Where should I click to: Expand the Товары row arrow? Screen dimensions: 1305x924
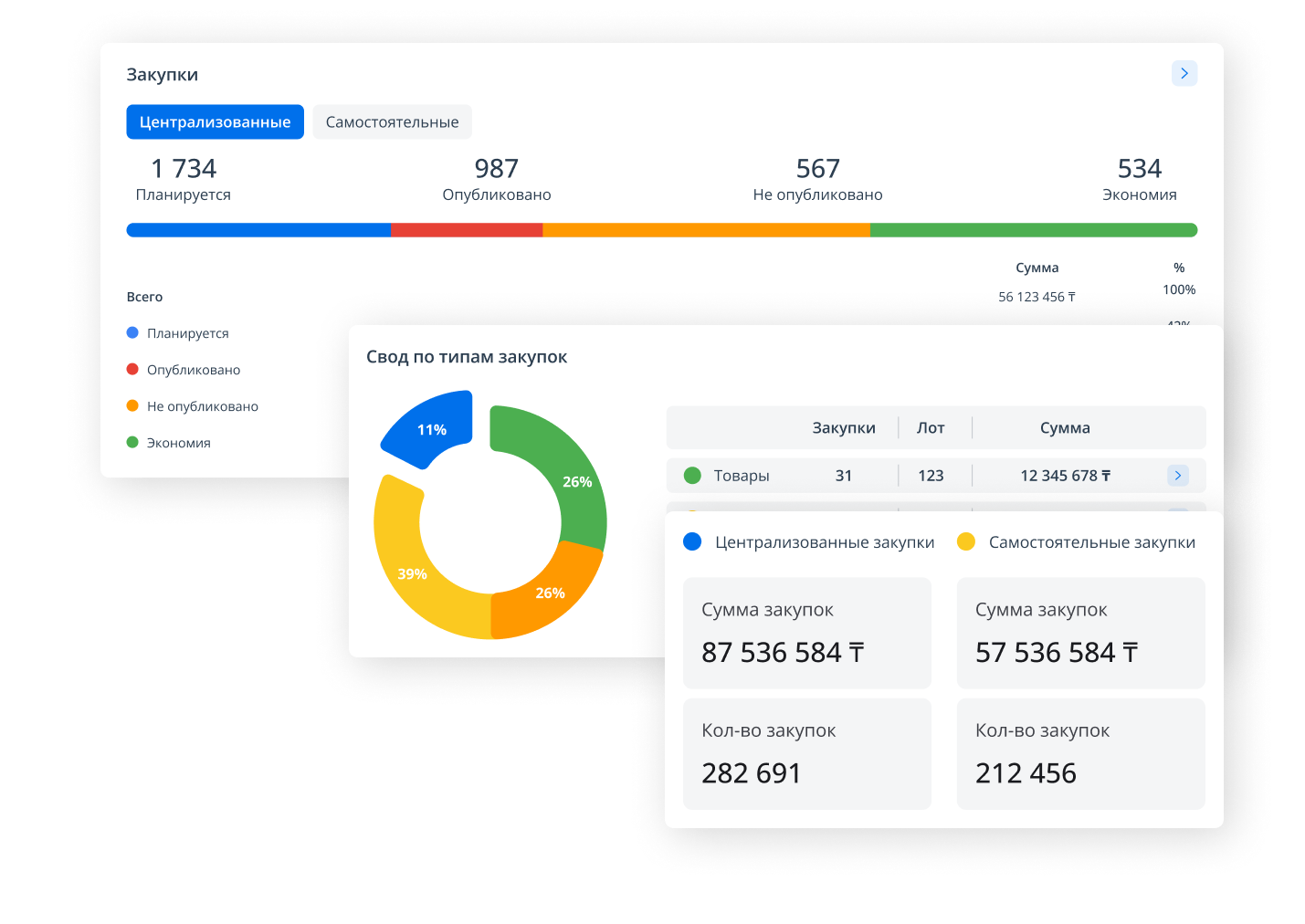coord(1177,475)
